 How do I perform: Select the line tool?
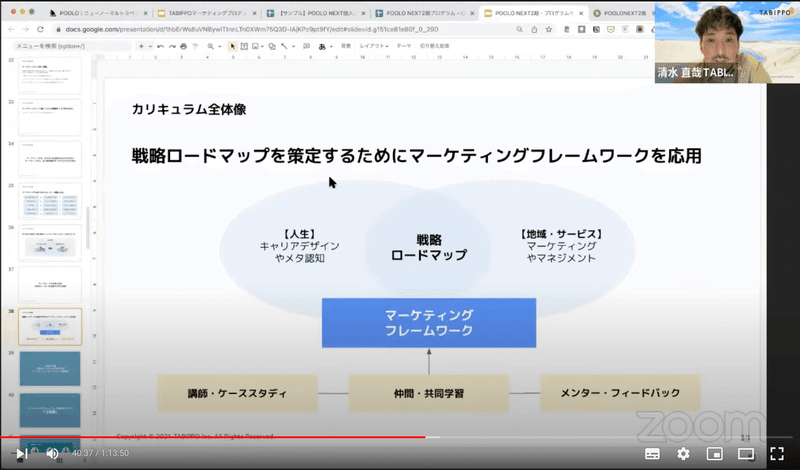(284, 46)
